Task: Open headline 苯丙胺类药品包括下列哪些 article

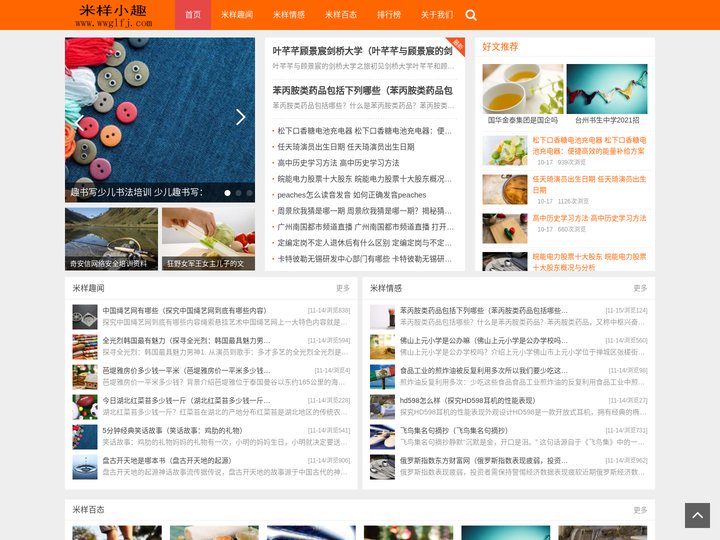Action: pos(362,90)
